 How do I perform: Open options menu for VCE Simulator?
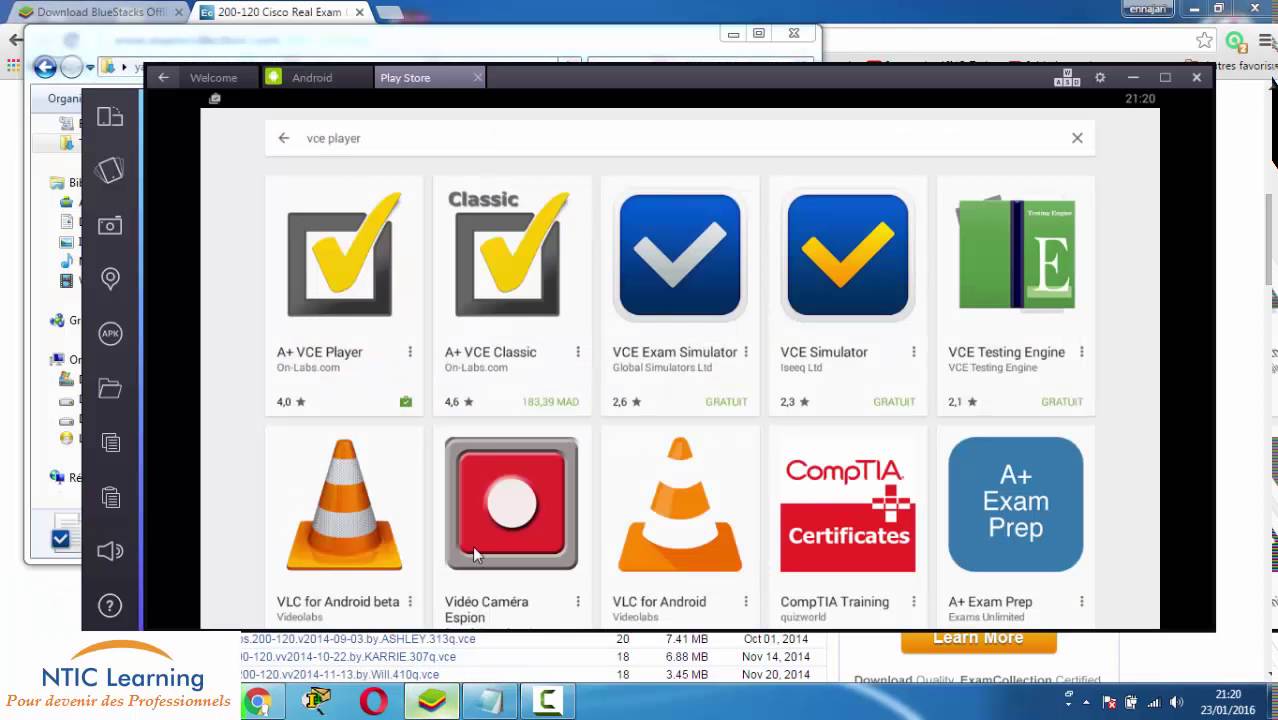[x=914, y=352]
